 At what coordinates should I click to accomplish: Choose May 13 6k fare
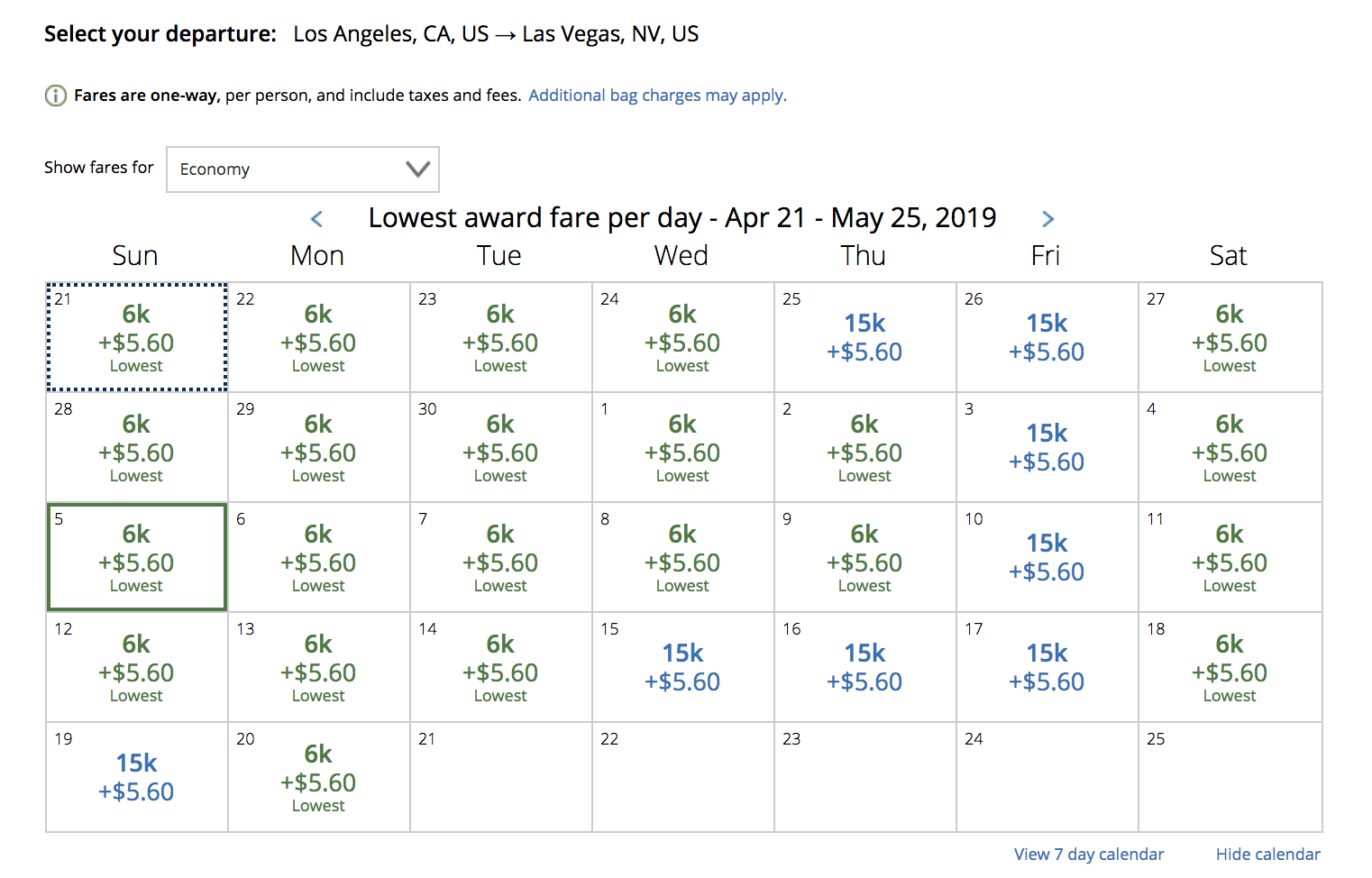[318, 668]
